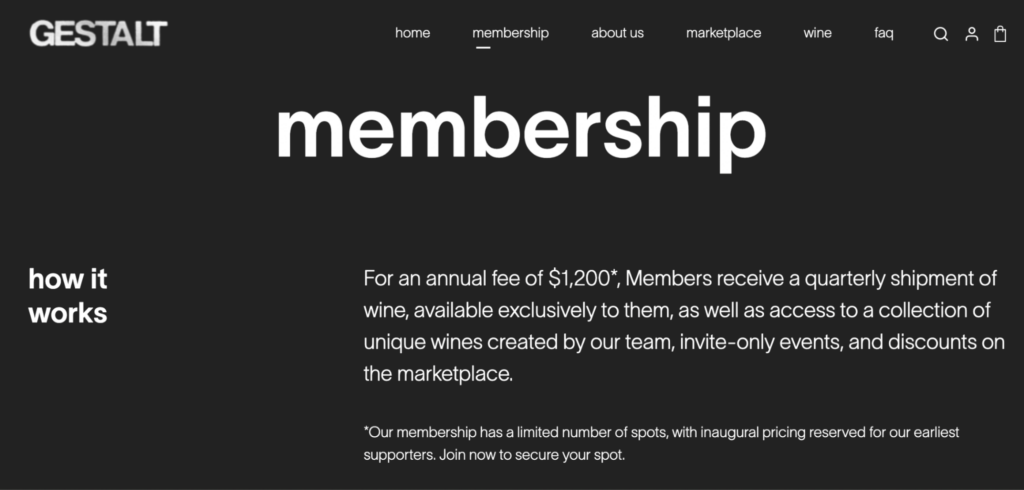
Task: Open the shopping bag cart icon
Action: [x=1000, y=34]
